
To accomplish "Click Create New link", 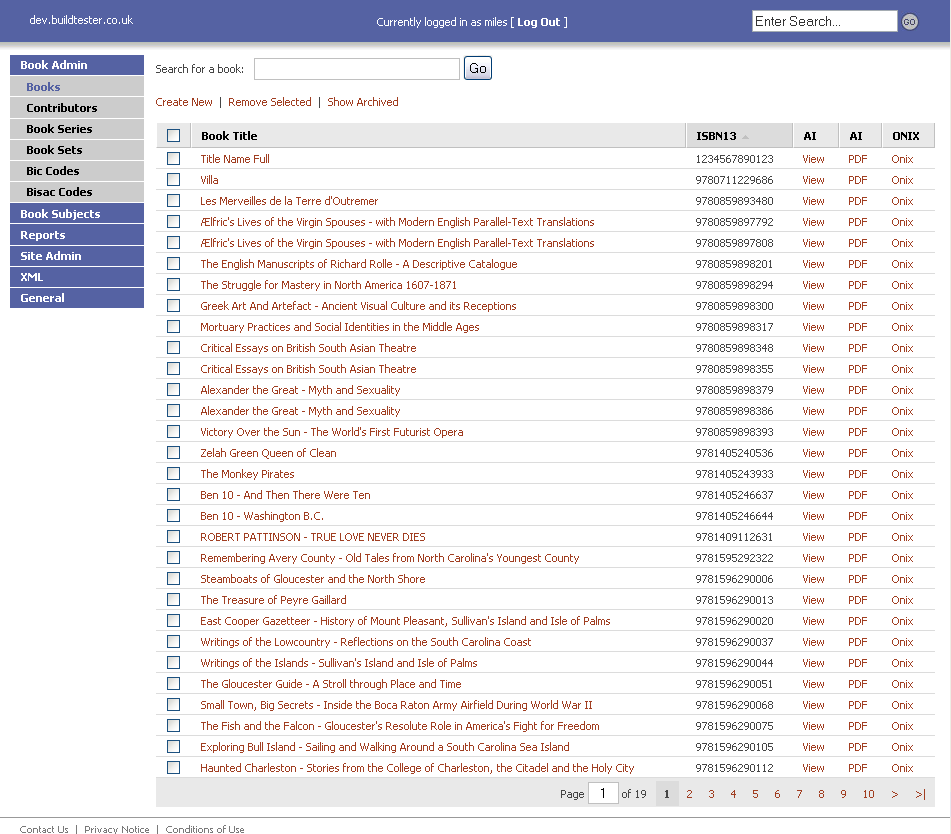I will click(184, 102).
